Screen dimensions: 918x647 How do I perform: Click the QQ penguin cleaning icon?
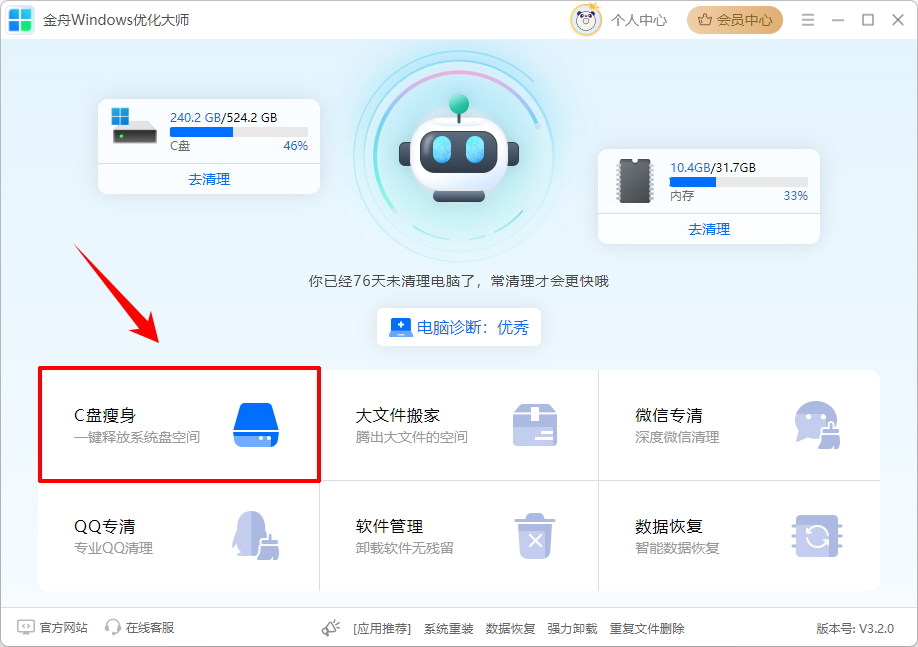(x=255, y=535)
